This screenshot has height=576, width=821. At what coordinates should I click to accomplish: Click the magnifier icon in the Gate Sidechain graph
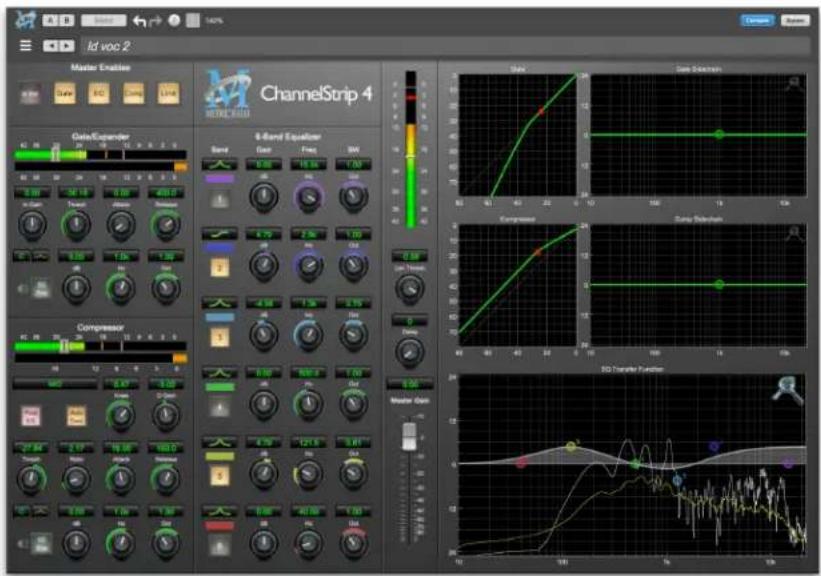pyautogui.click(x=794, y=84)
